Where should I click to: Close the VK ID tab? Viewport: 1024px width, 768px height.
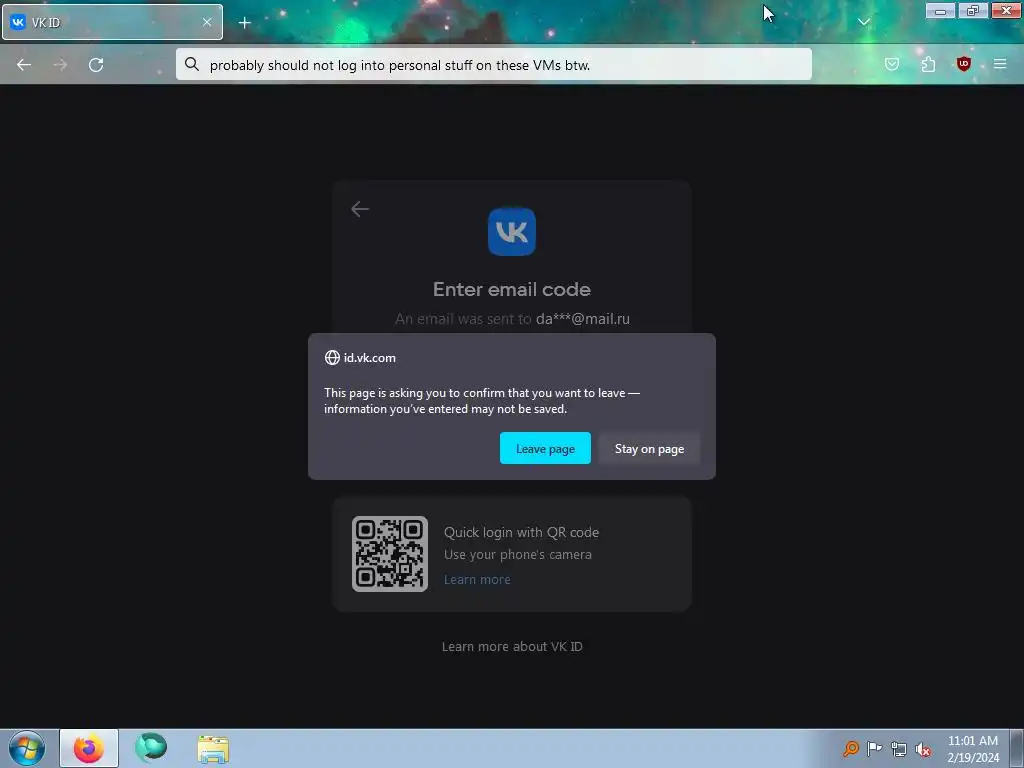point(207,22)
